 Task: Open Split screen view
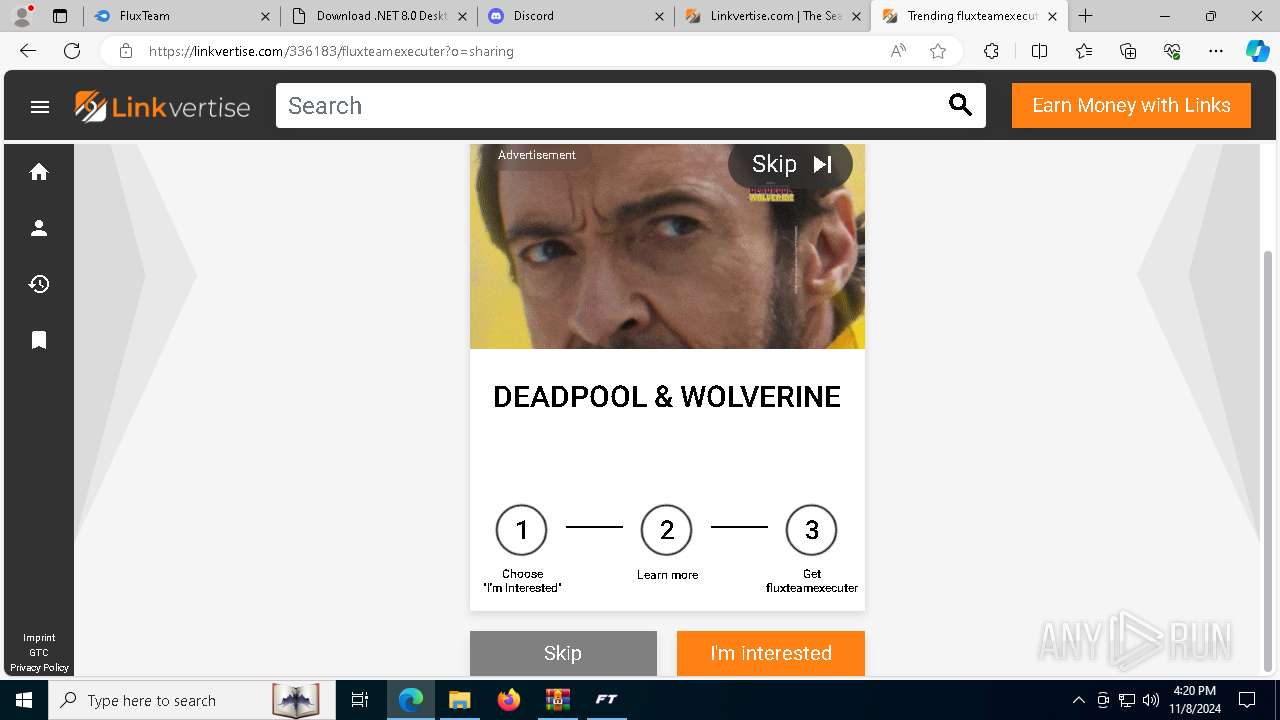click(x=1039, y=51)
